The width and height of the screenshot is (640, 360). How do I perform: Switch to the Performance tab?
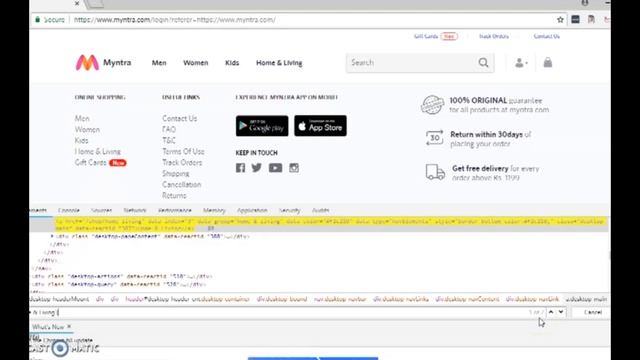(175, 210)
